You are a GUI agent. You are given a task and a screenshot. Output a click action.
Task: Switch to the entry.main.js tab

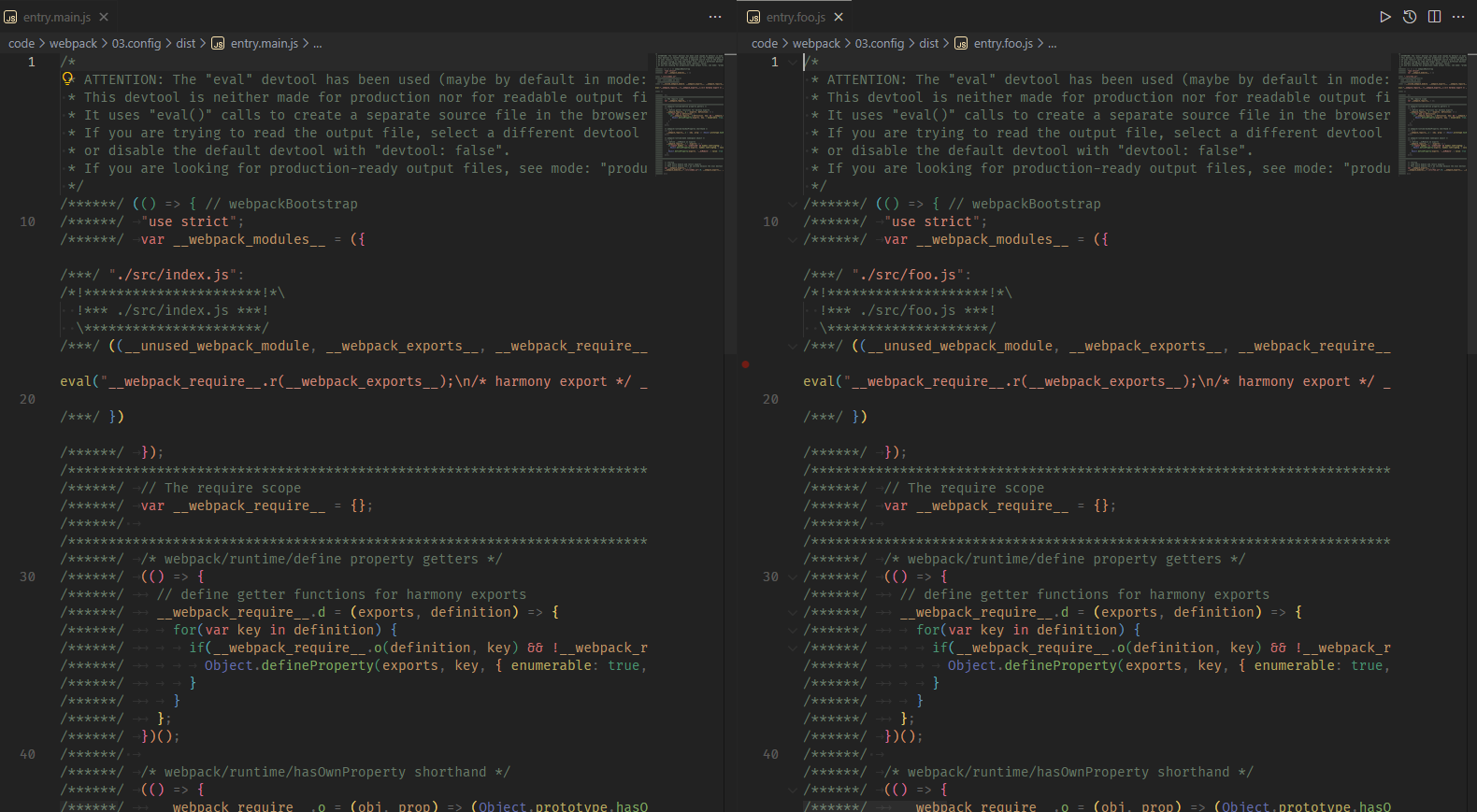(56, 17)
